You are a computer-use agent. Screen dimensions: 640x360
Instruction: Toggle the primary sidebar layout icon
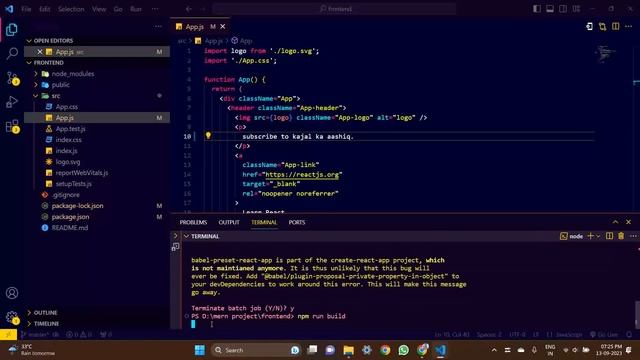537,9
